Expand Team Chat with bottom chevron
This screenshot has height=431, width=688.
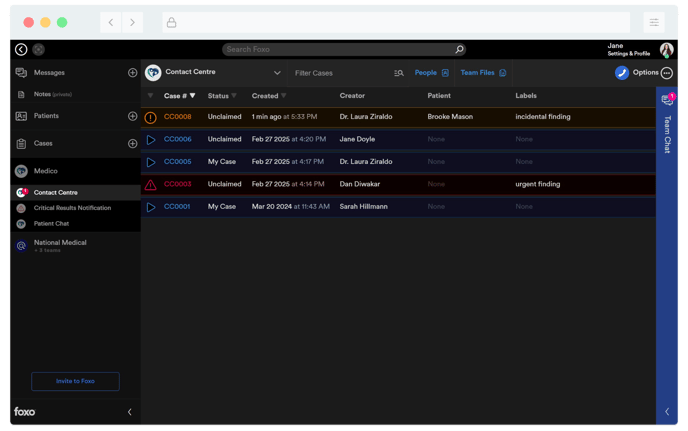pos(667,412)
